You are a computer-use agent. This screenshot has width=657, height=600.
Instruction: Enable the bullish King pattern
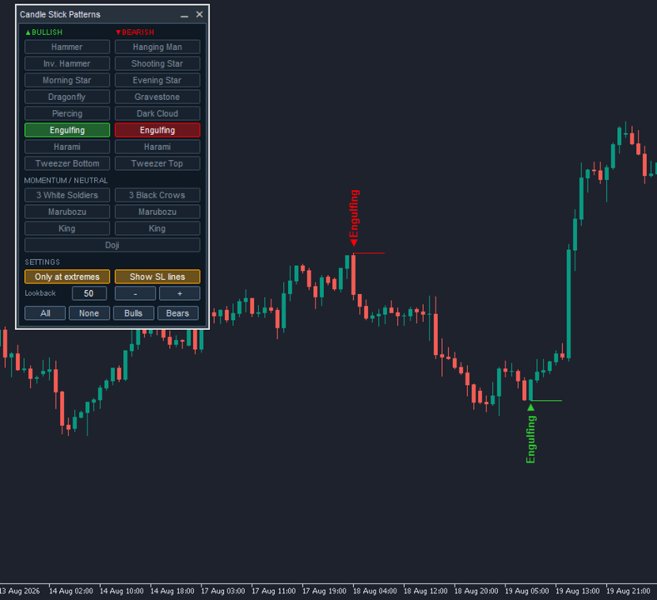pyautogui.click(x=67, y=228)
